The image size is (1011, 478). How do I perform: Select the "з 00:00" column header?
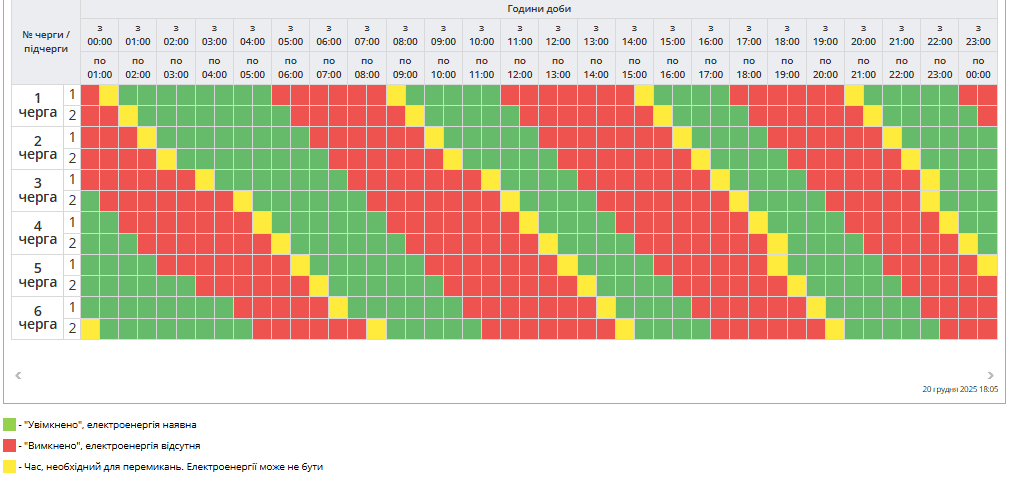point(100,35)
